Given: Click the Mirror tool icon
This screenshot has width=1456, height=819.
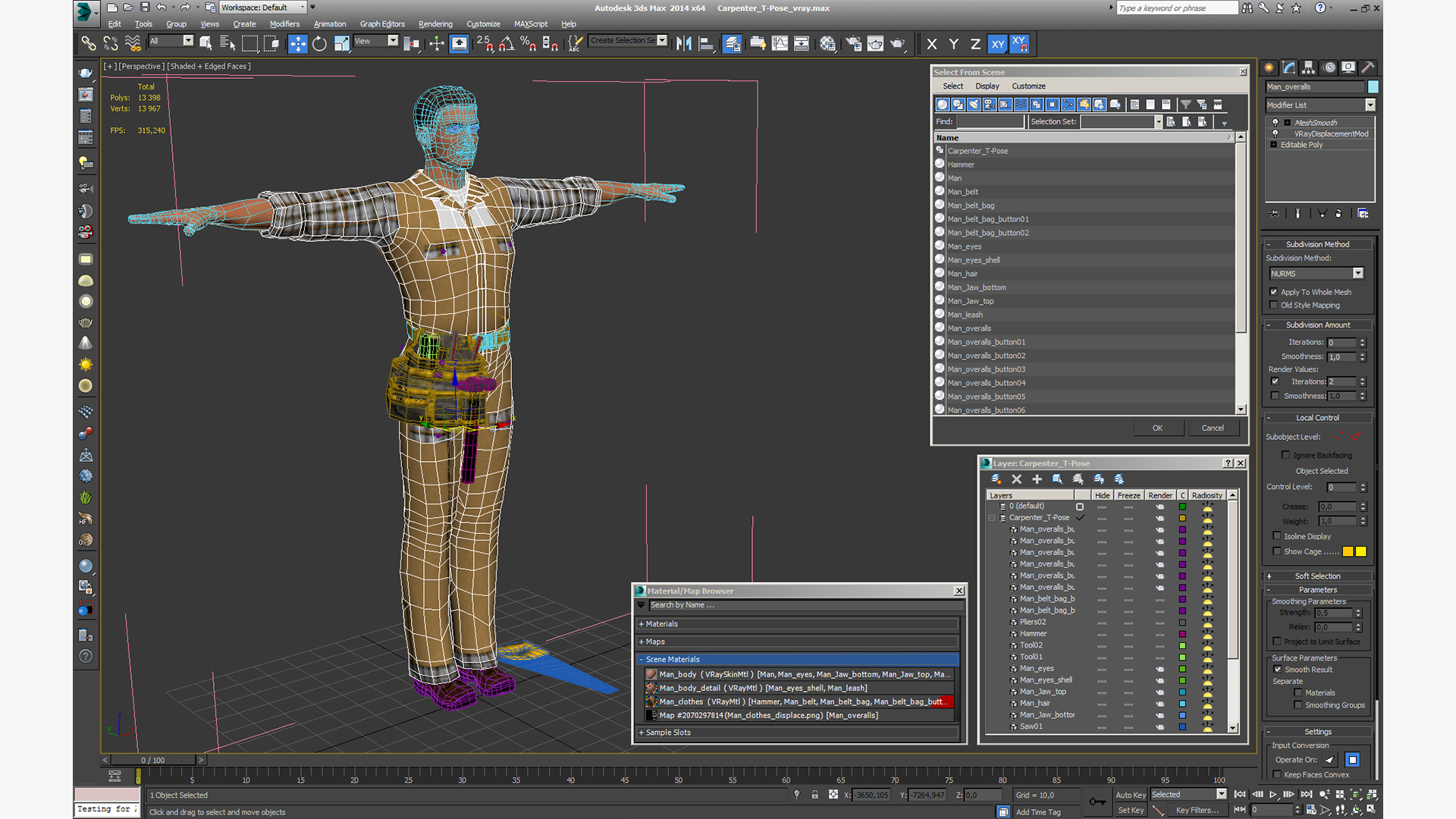Looking at the screenshot, I should (684, 44).
